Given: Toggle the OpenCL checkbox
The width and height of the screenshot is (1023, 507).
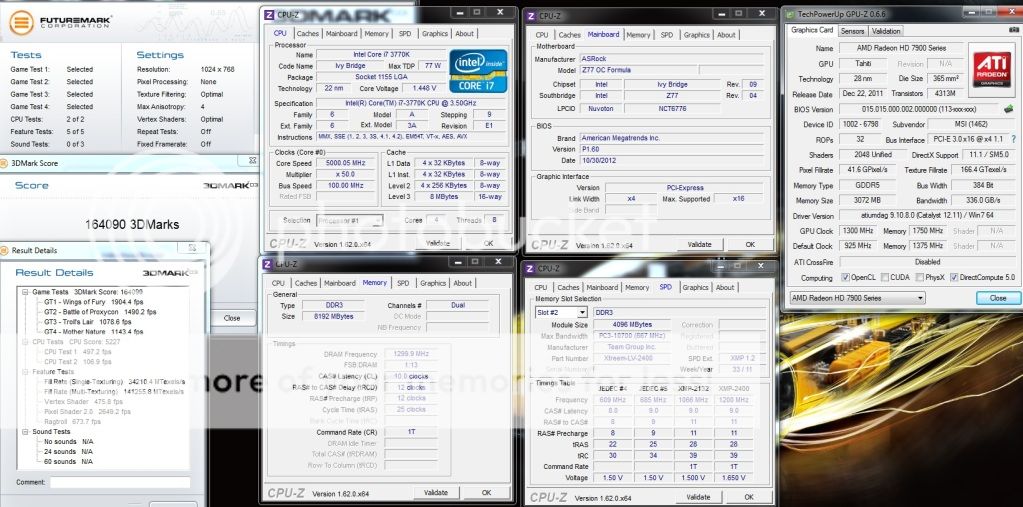Looking at the screenshot, I should (844, 278).
